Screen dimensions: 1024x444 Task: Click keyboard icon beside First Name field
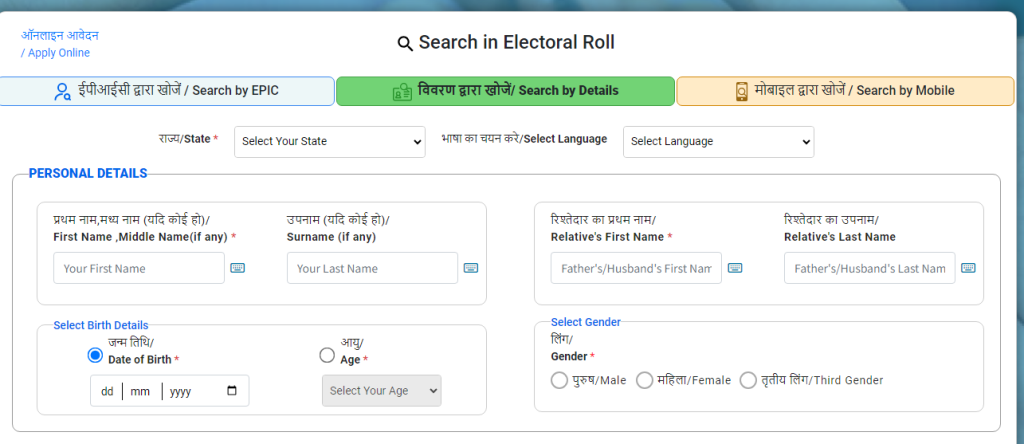coord(238,268)
